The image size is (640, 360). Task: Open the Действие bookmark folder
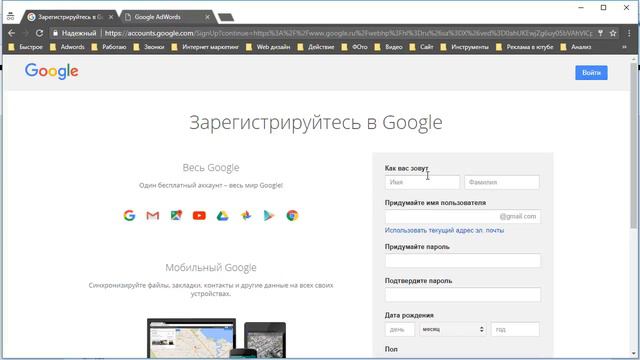click(x=316, y=47)
